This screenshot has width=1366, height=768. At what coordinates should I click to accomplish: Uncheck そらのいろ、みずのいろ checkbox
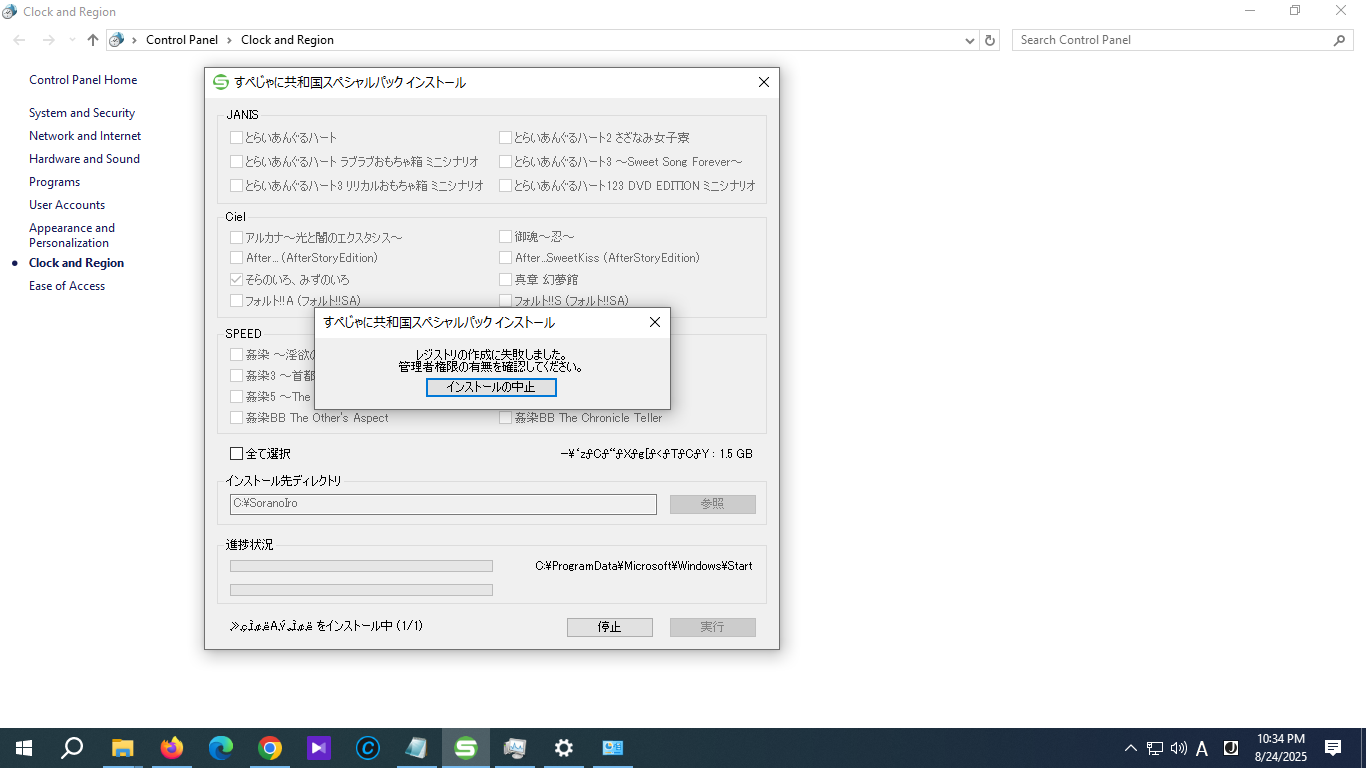236,280
